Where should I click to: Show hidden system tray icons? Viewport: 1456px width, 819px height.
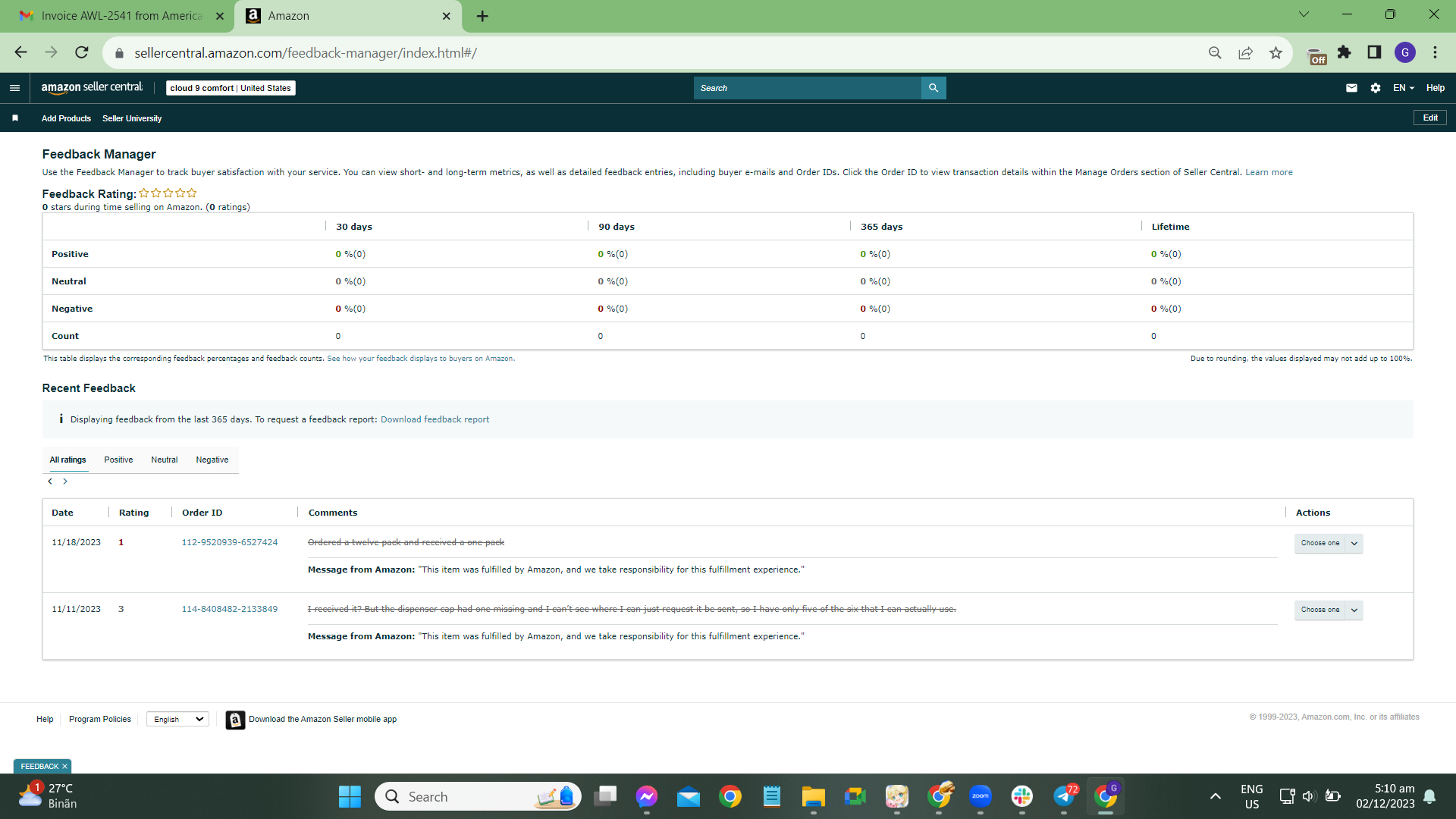(x=1216, y=796)
